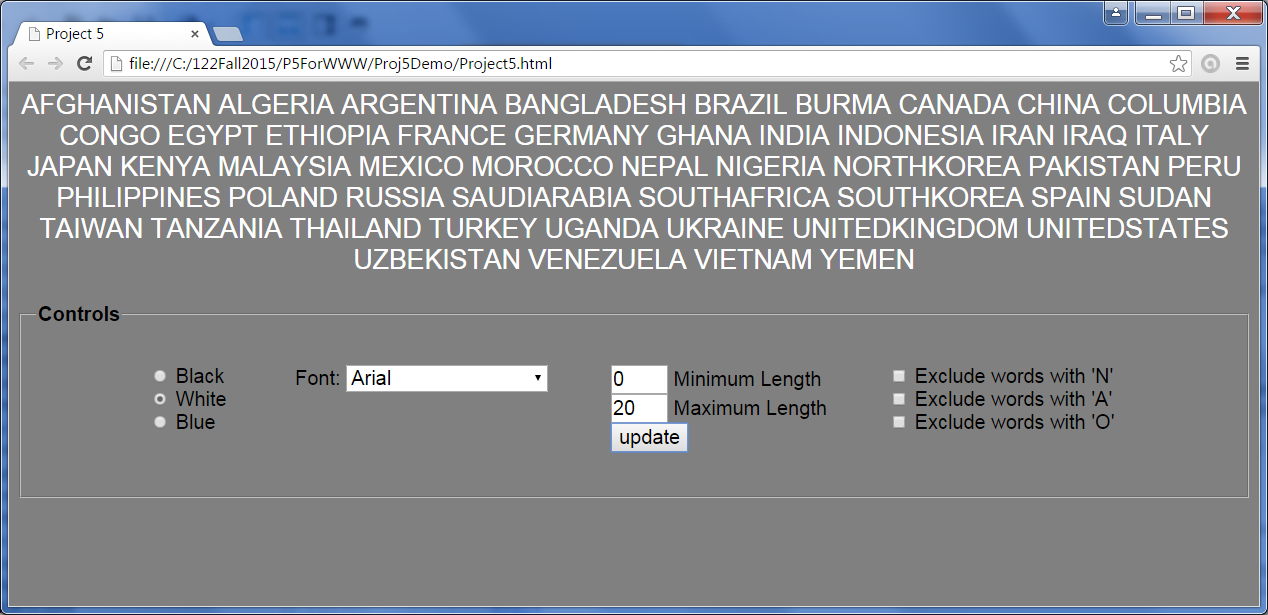The width and height of the screenshot is (1268, 615).
Task: Bookmark page with the star icon
Action: click(x=1178, y=64)
